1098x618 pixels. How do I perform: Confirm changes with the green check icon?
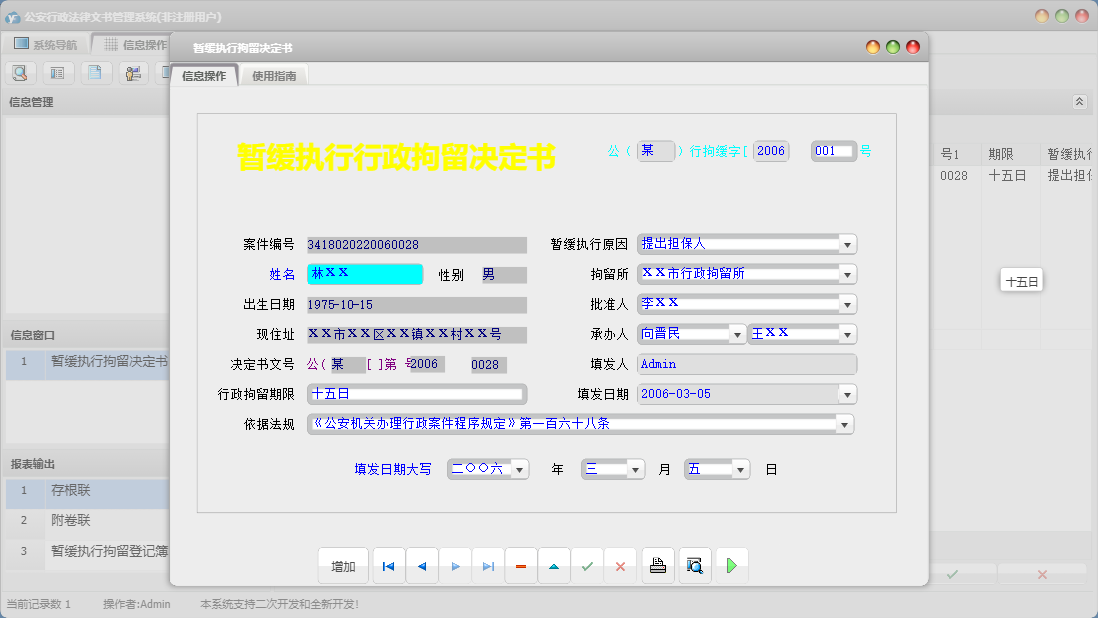587,565
